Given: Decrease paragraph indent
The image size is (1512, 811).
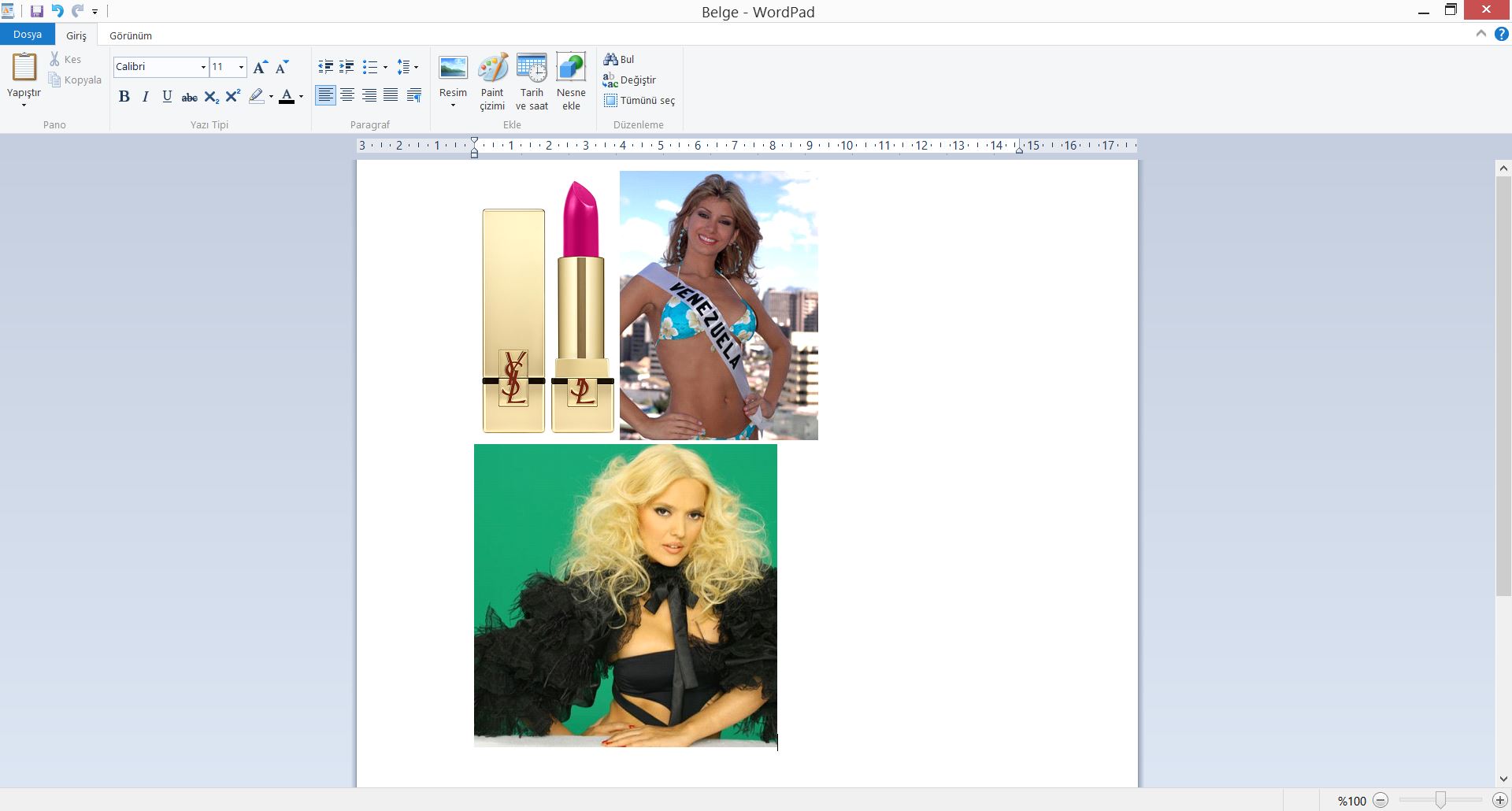Looking at the screenshot, I should [325, 67].
